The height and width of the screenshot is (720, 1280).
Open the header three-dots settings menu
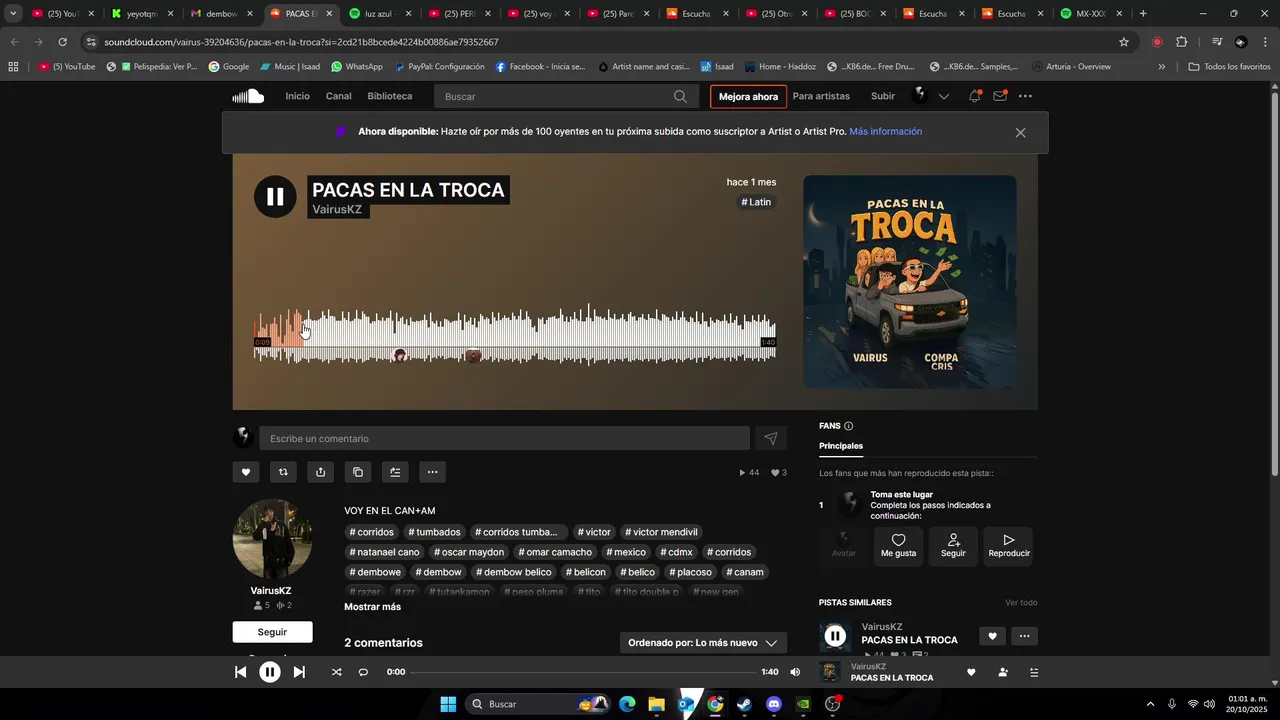[x=1025, y=96]
